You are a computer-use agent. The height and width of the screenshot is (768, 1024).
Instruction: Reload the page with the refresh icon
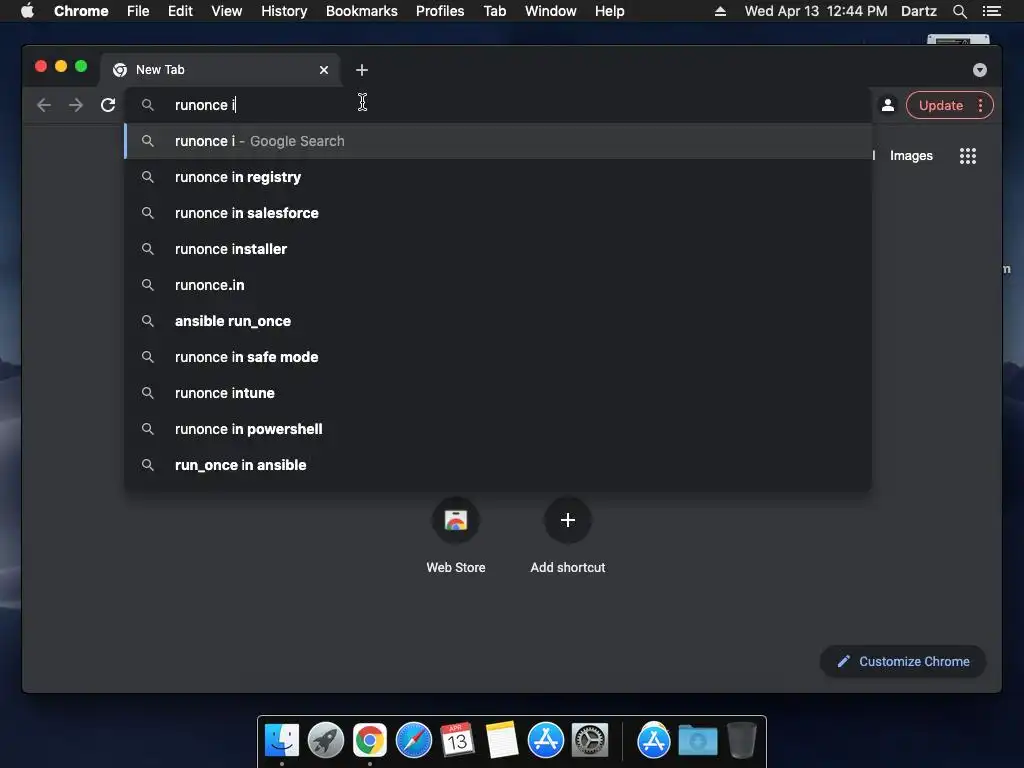[108, 105]
